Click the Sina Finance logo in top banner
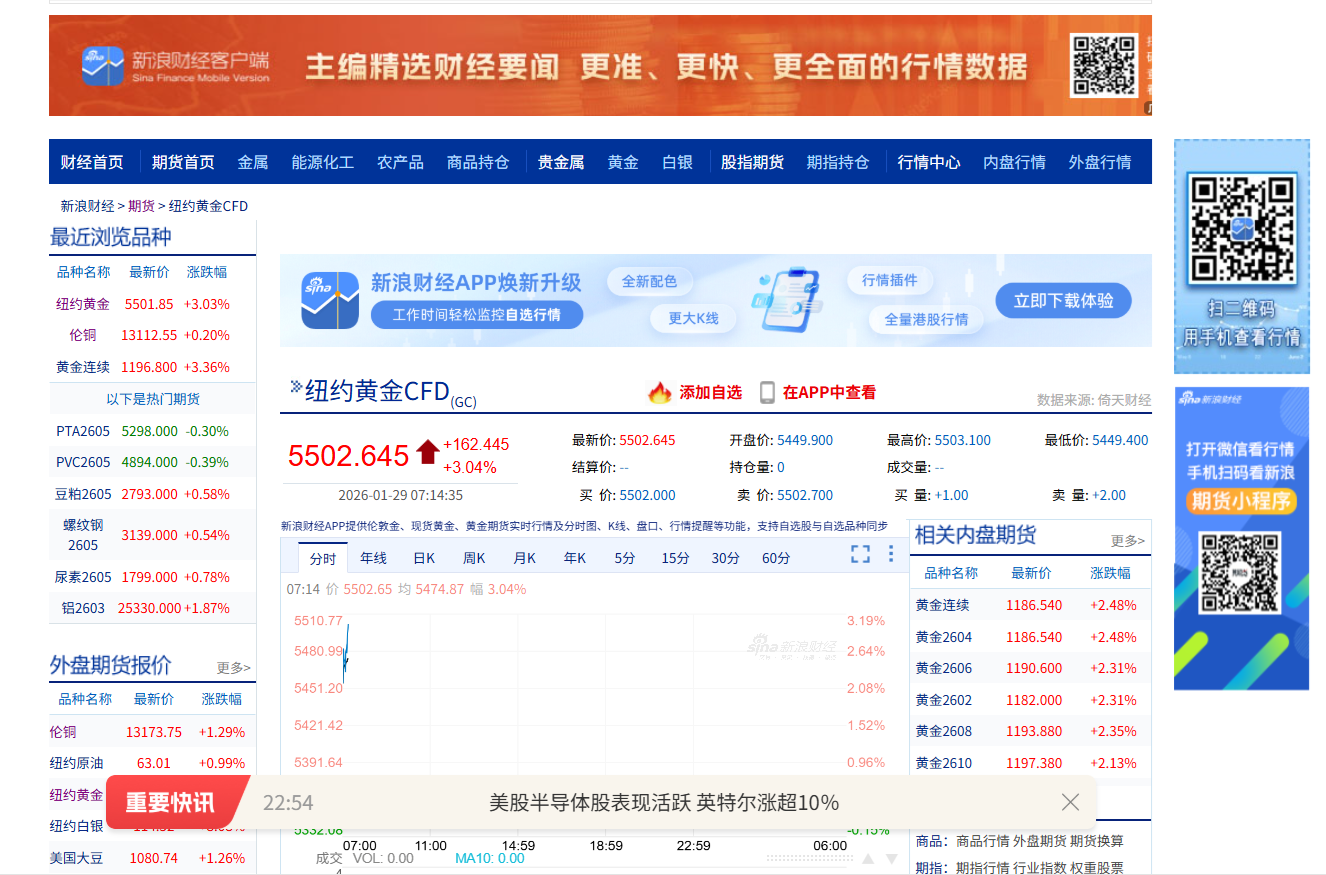 pyautogui.click(x=103, y=66)
